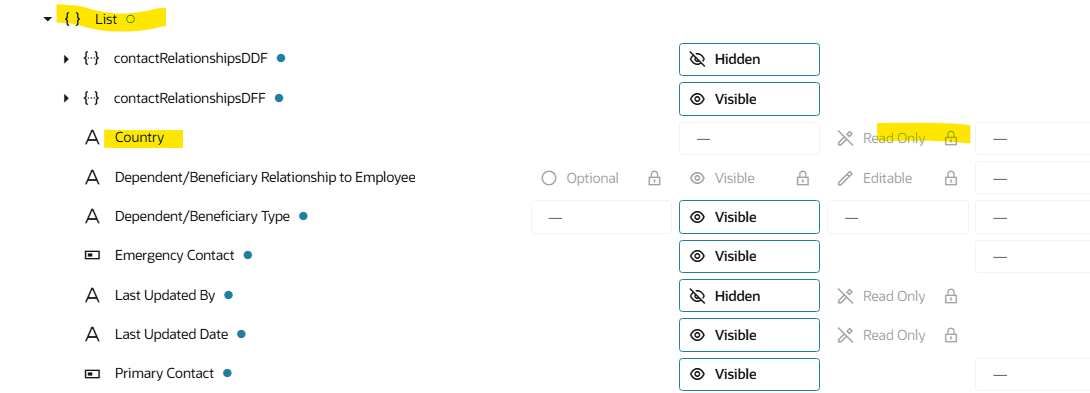The height and width of the screenshot is (393, 1090).
Task: Click the Visible button for Primary Contact
Action: pyautogui.click(x=749, y=374)
